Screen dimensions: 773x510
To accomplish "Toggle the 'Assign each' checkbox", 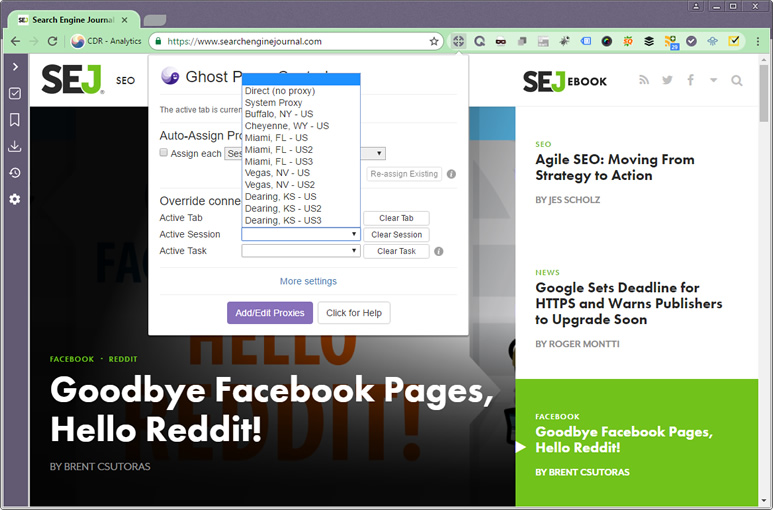I will pos(164,153).
